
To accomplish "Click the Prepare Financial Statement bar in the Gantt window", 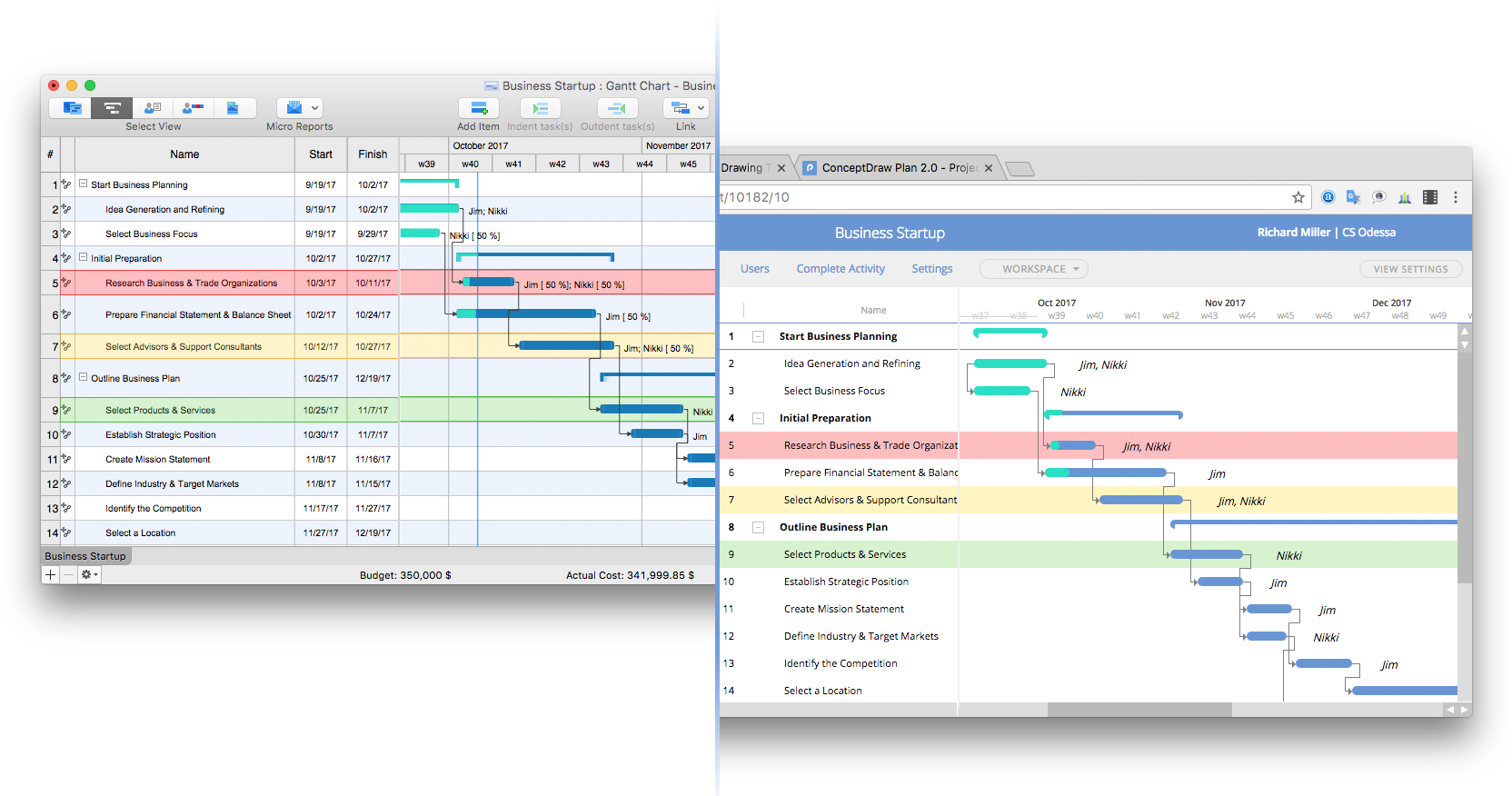I will tap(526, 313).
